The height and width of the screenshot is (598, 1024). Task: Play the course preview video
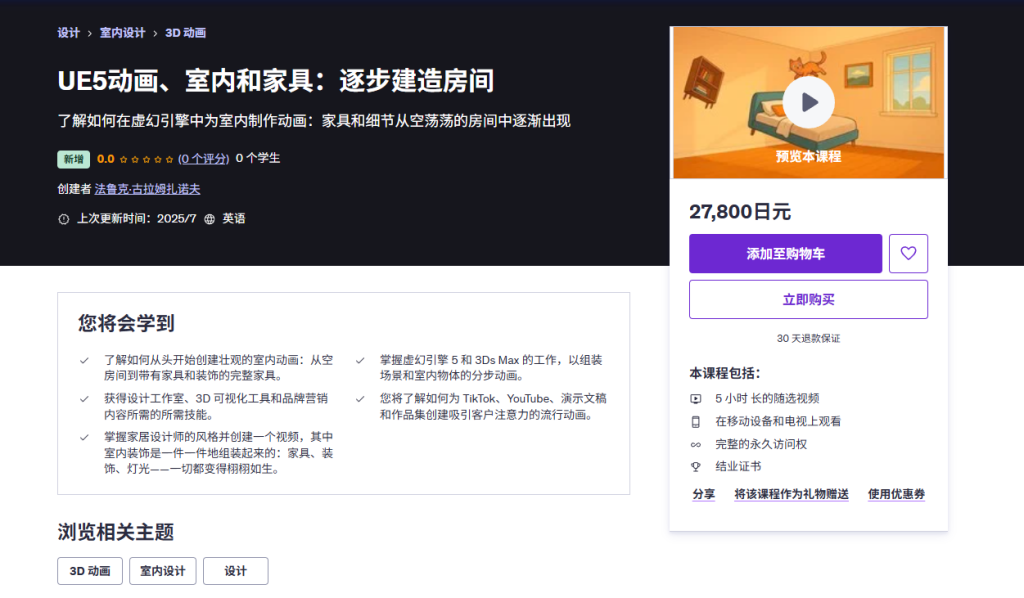(x=808, y=102)
